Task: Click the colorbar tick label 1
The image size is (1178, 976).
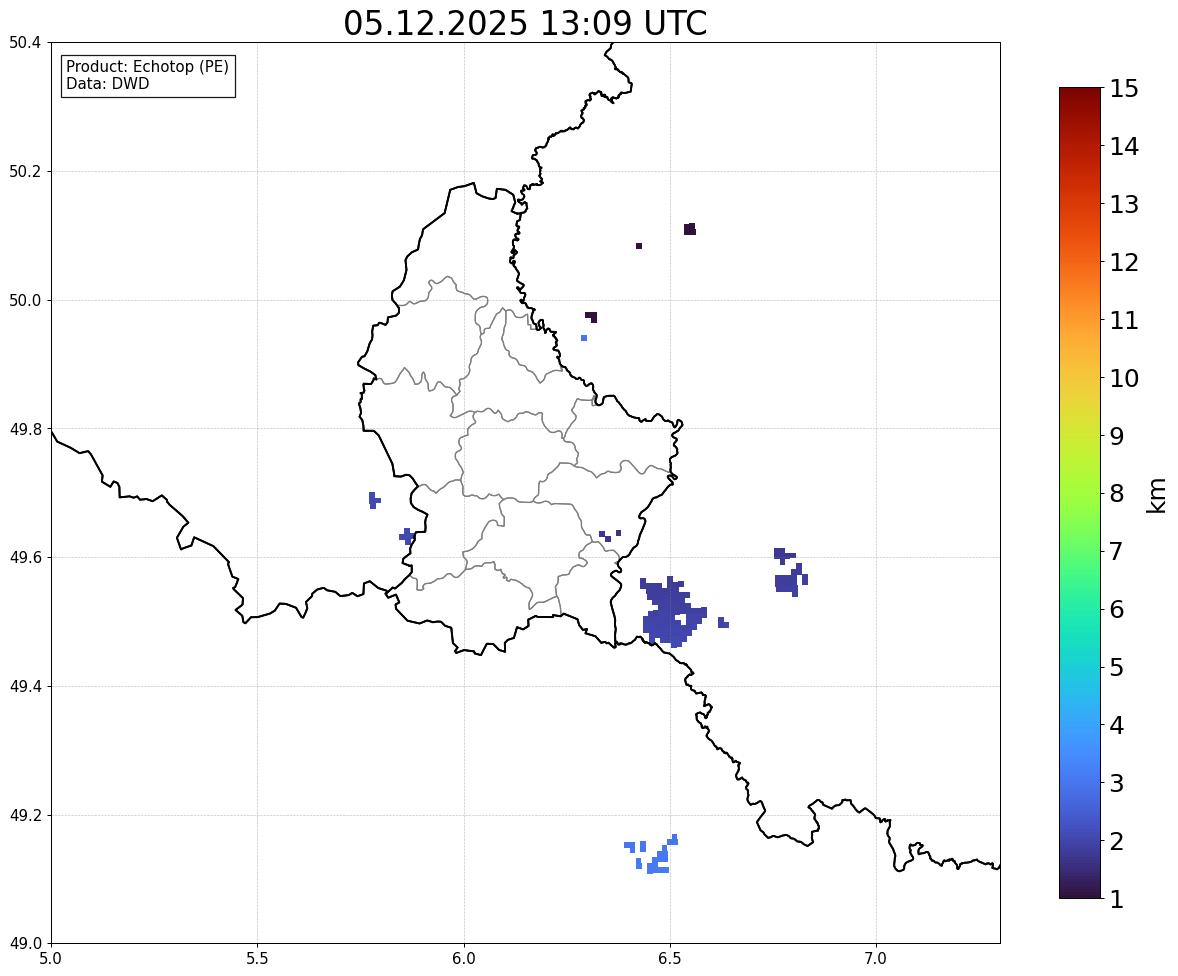Action: click(x=1116, y=899)
